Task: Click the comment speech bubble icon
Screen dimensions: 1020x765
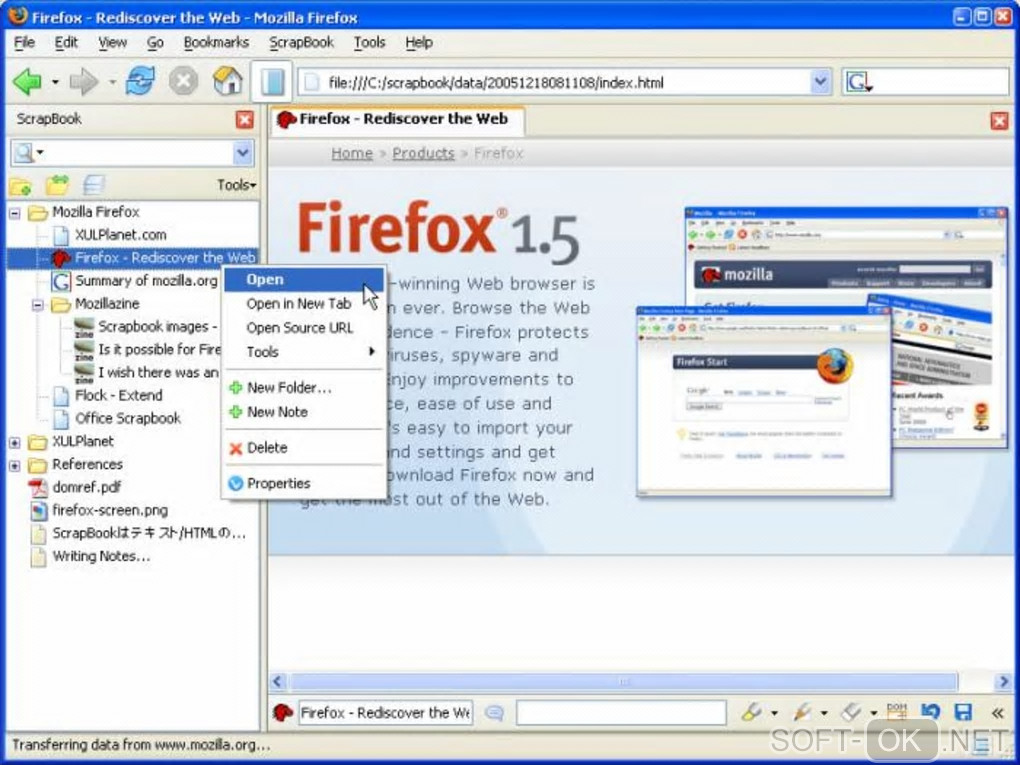Action: point(494,714)
